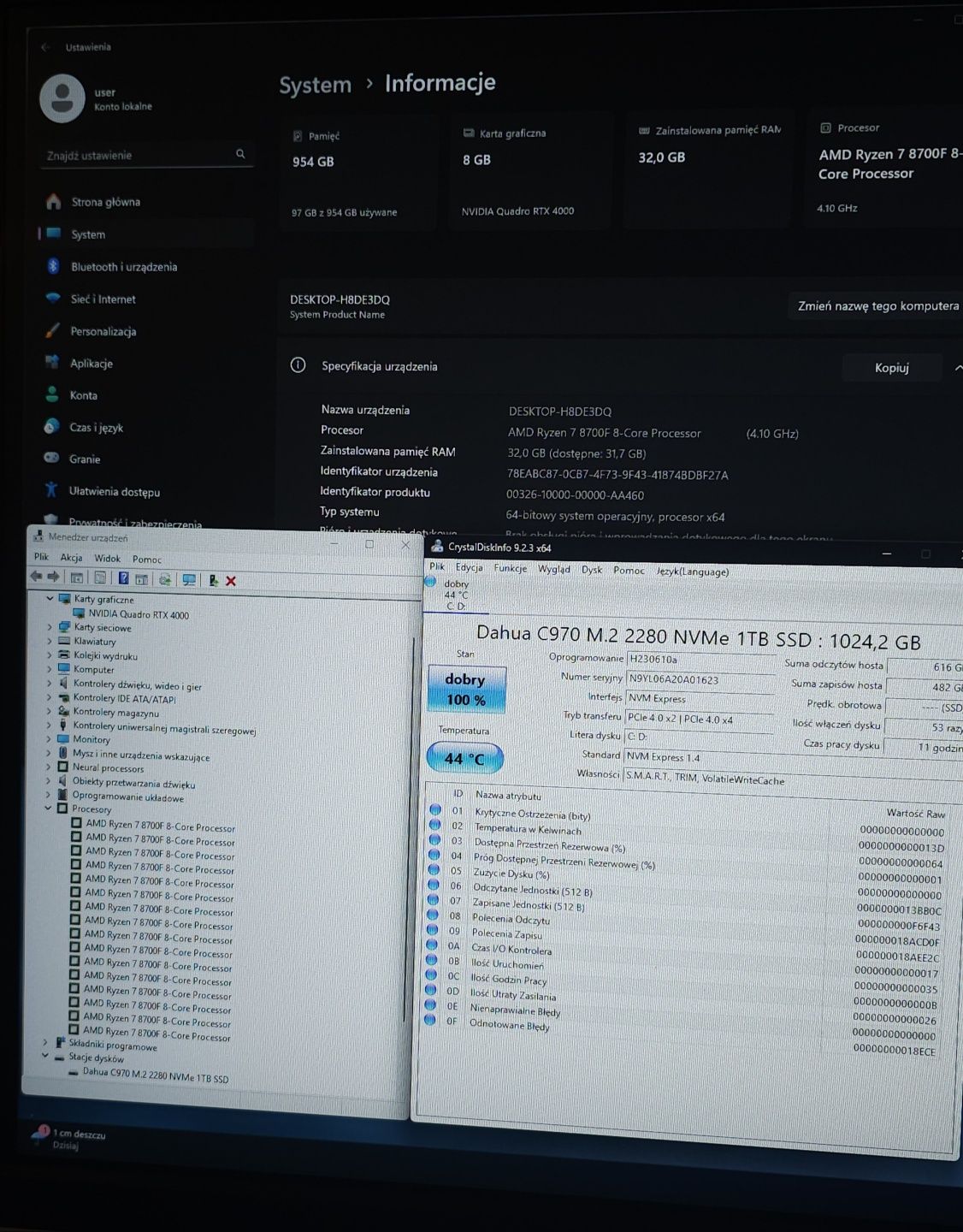Open Widok menu in Device Manager
The image size is (963, 1232).
tap(107, 559)
